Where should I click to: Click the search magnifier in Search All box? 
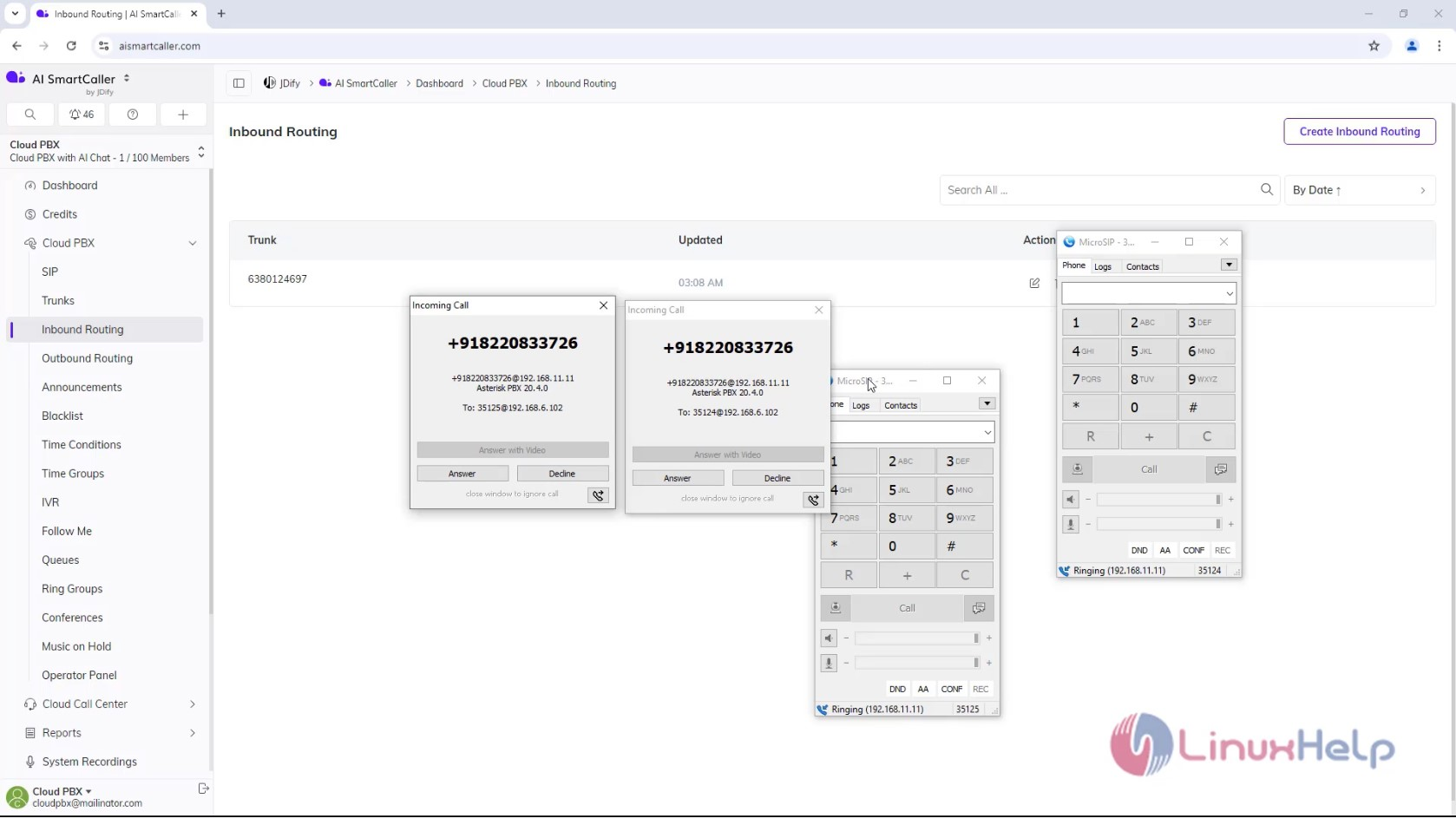tap(1267, 190)
